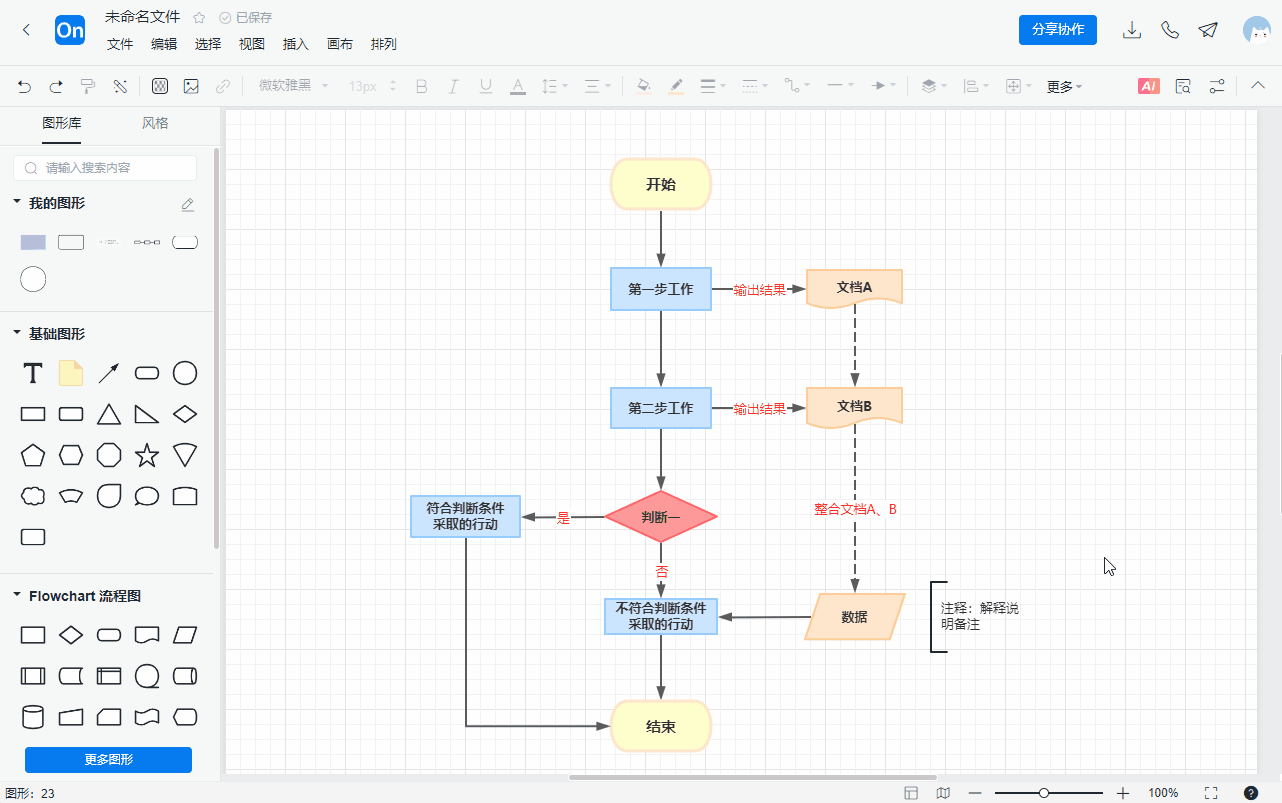Open the find and replace icon

[x=1183, y=86]
